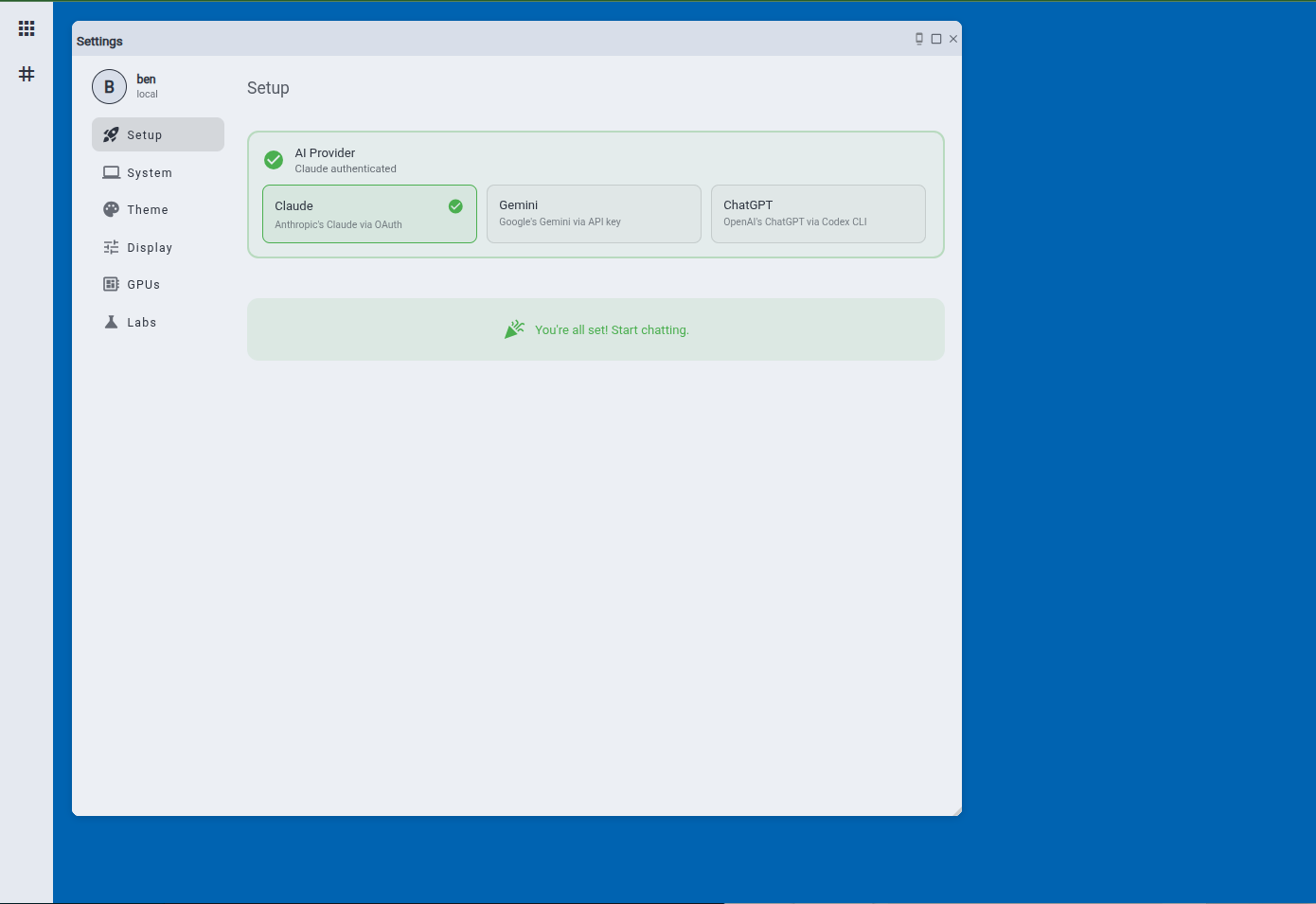Click the 'Start chatting' message
This screenshot has height=904, width=1316.
pos(612,329)
